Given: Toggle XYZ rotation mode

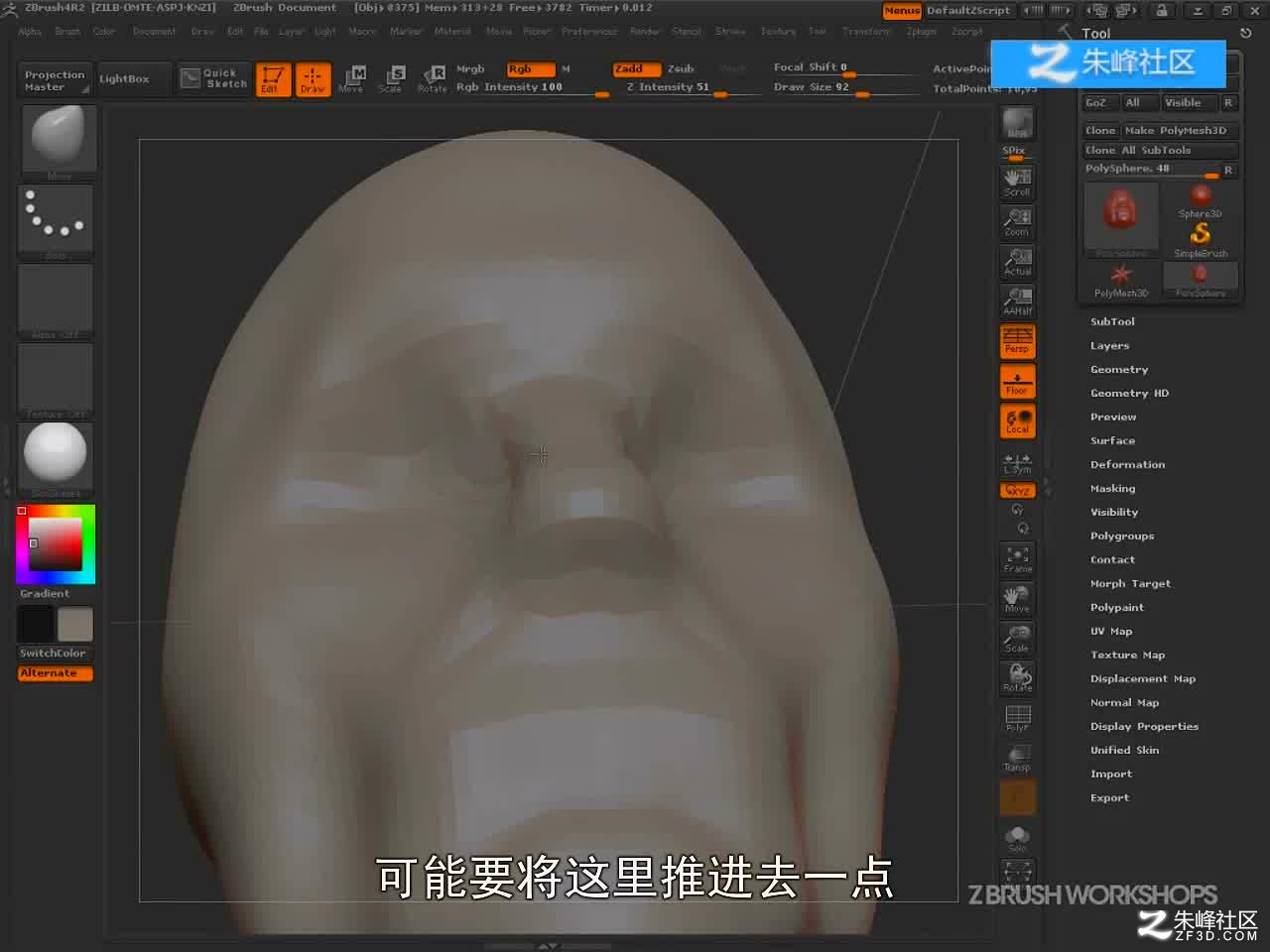Looking at the screenshot, I should [1017, 490].
